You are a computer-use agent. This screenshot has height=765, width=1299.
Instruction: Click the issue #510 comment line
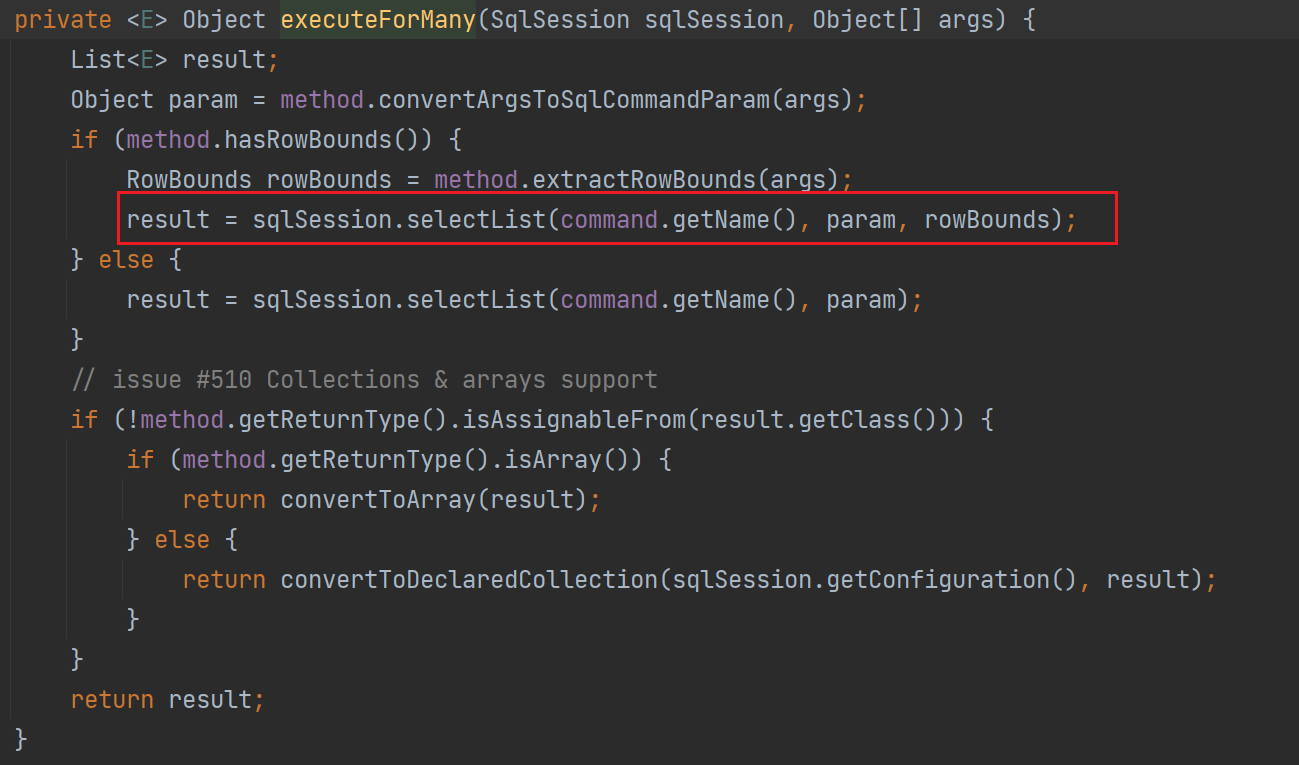[x=364, y=380]
